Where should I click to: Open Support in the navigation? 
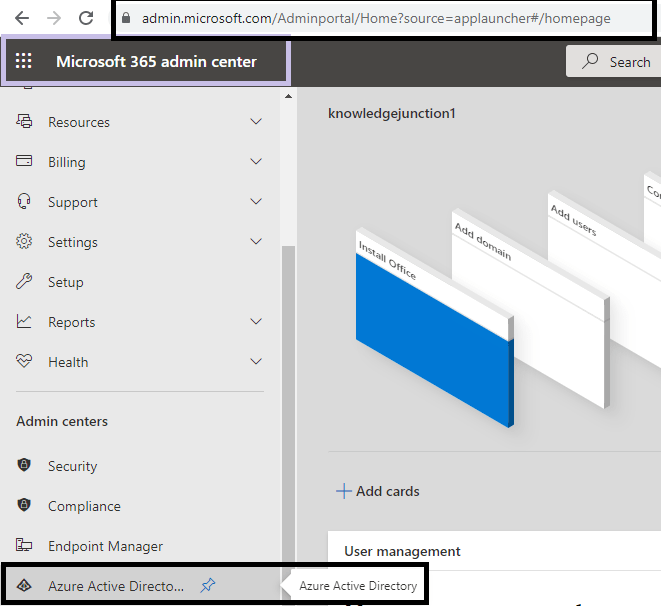tap(140, 202)
